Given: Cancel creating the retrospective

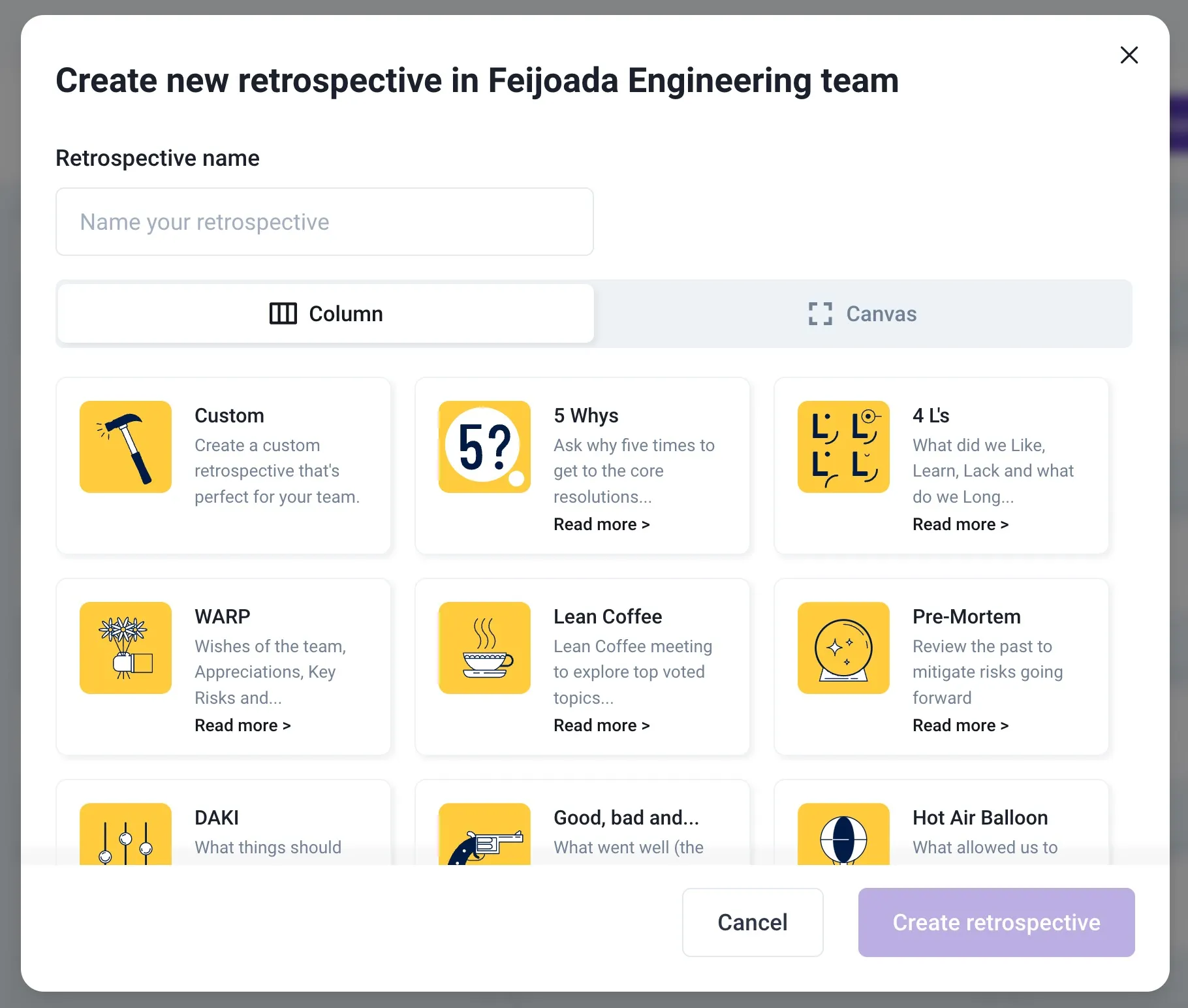Looking at the screenshot, I should tap(752, 922).
